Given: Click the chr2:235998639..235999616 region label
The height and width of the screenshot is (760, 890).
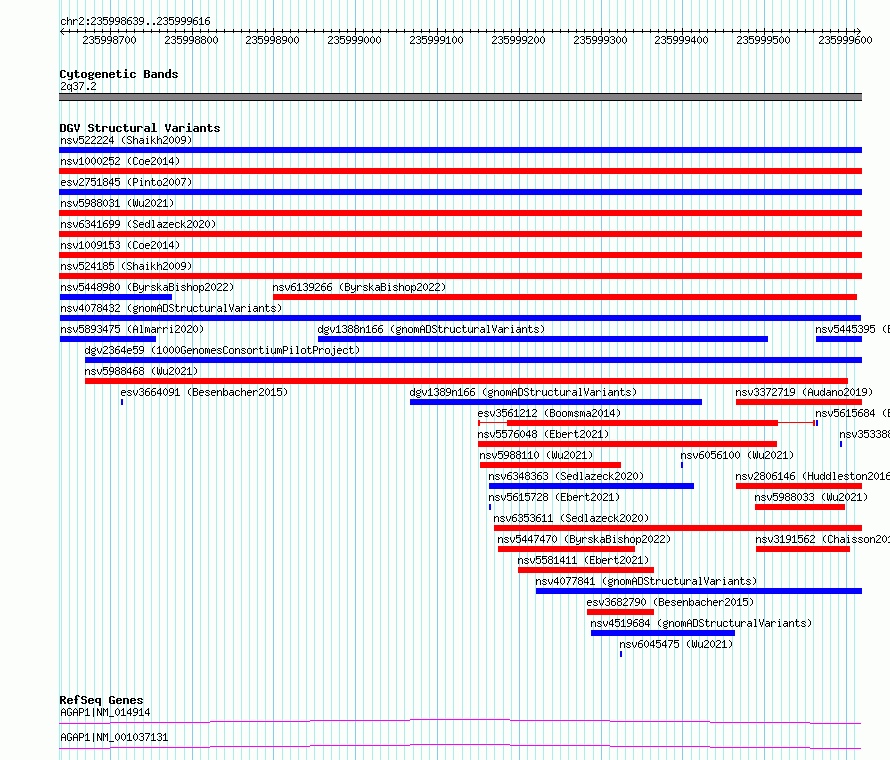Looking at the screenshot, I should pos(135,21).
